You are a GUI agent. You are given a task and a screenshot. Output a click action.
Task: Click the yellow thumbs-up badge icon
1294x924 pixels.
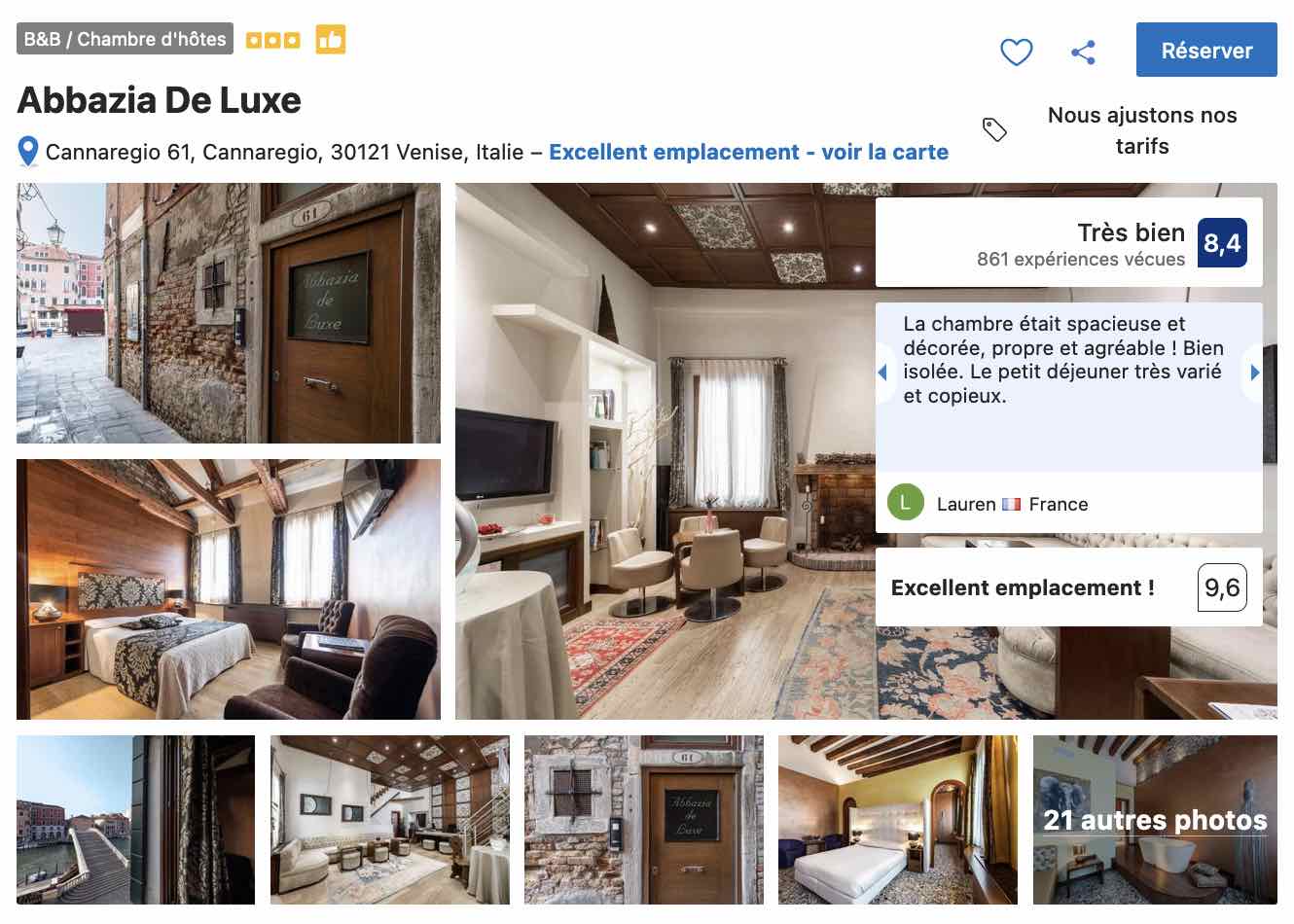331,39
